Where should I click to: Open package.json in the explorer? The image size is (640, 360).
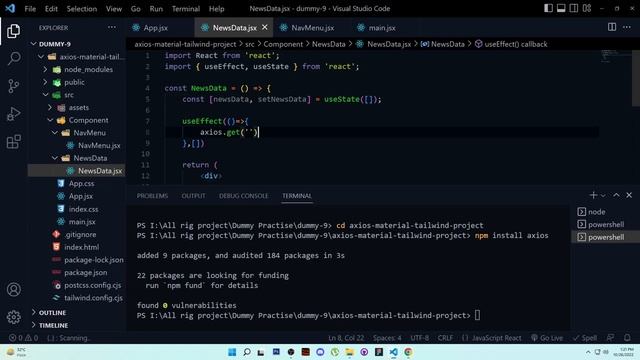coord(77,272)
